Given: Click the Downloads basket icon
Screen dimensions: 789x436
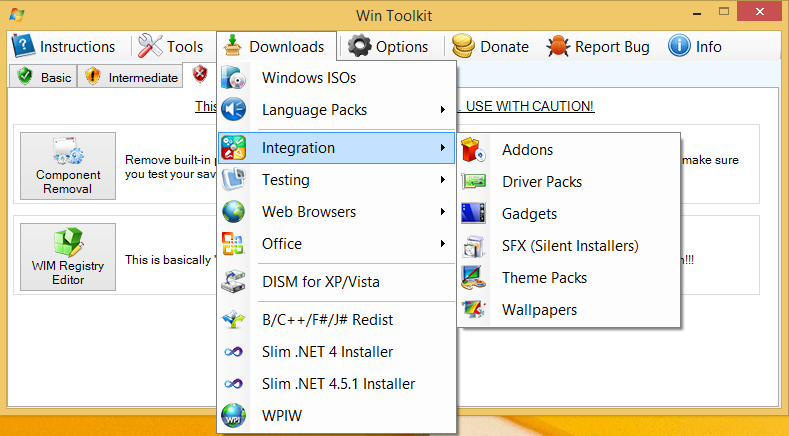Looking at the screenshot, I should 232,46.
